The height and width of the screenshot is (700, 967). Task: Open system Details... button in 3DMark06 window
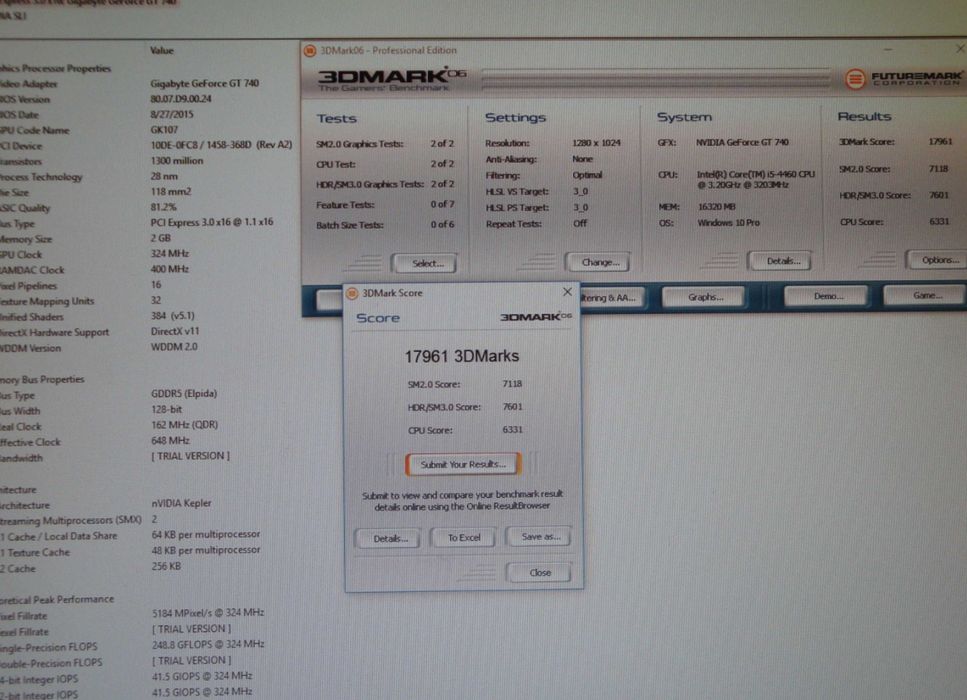point(781,261)
